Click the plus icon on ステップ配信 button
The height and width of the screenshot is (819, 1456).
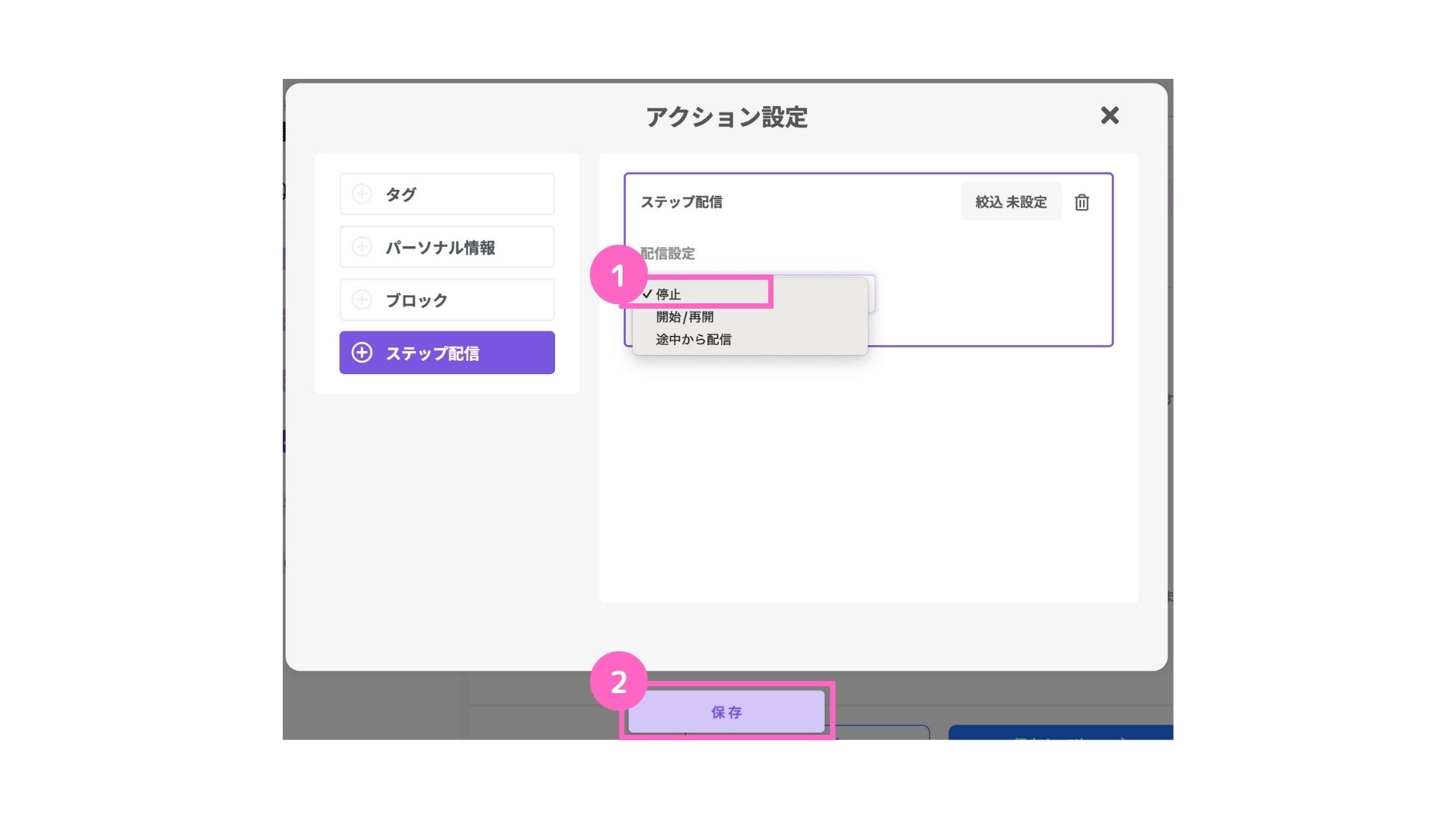362,353
